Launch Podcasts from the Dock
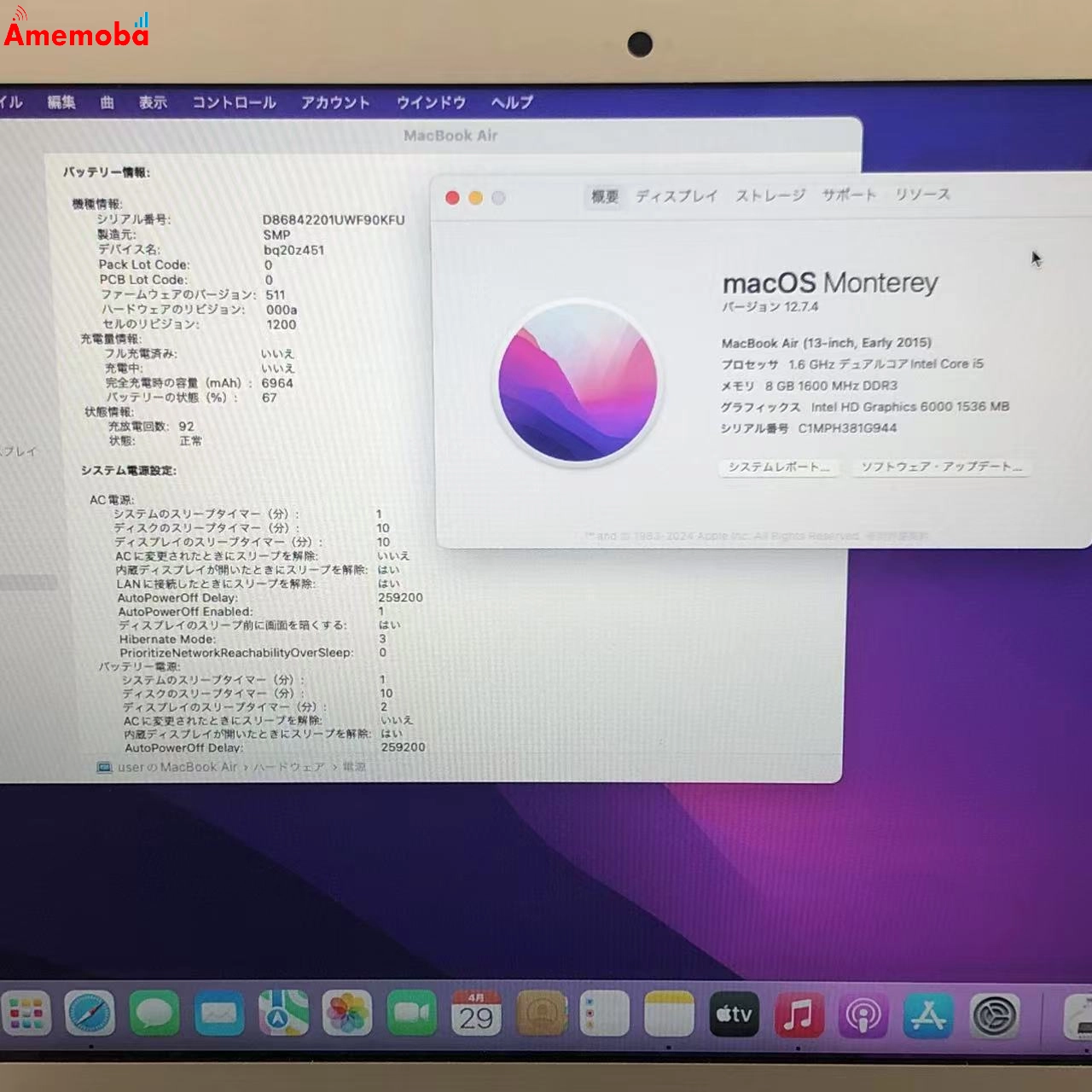 (863, 1016)
